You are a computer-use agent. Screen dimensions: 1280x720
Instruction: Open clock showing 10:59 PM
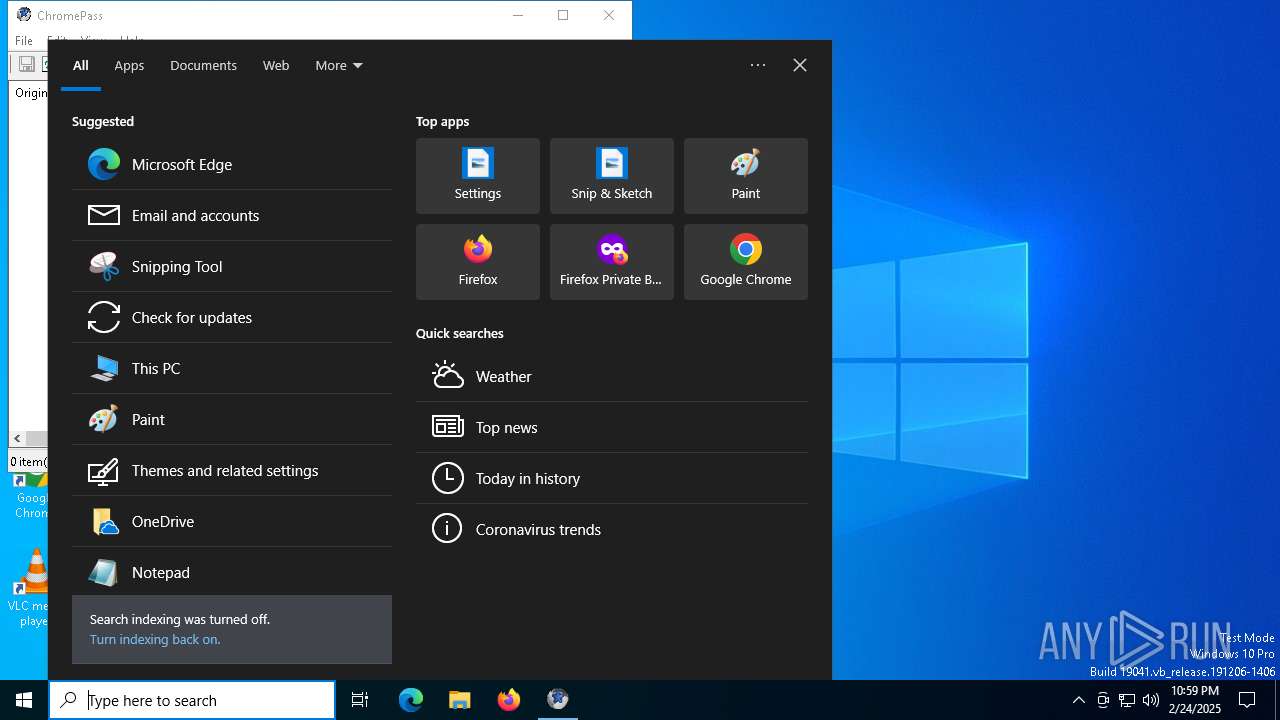click(x=1195, y=700)
